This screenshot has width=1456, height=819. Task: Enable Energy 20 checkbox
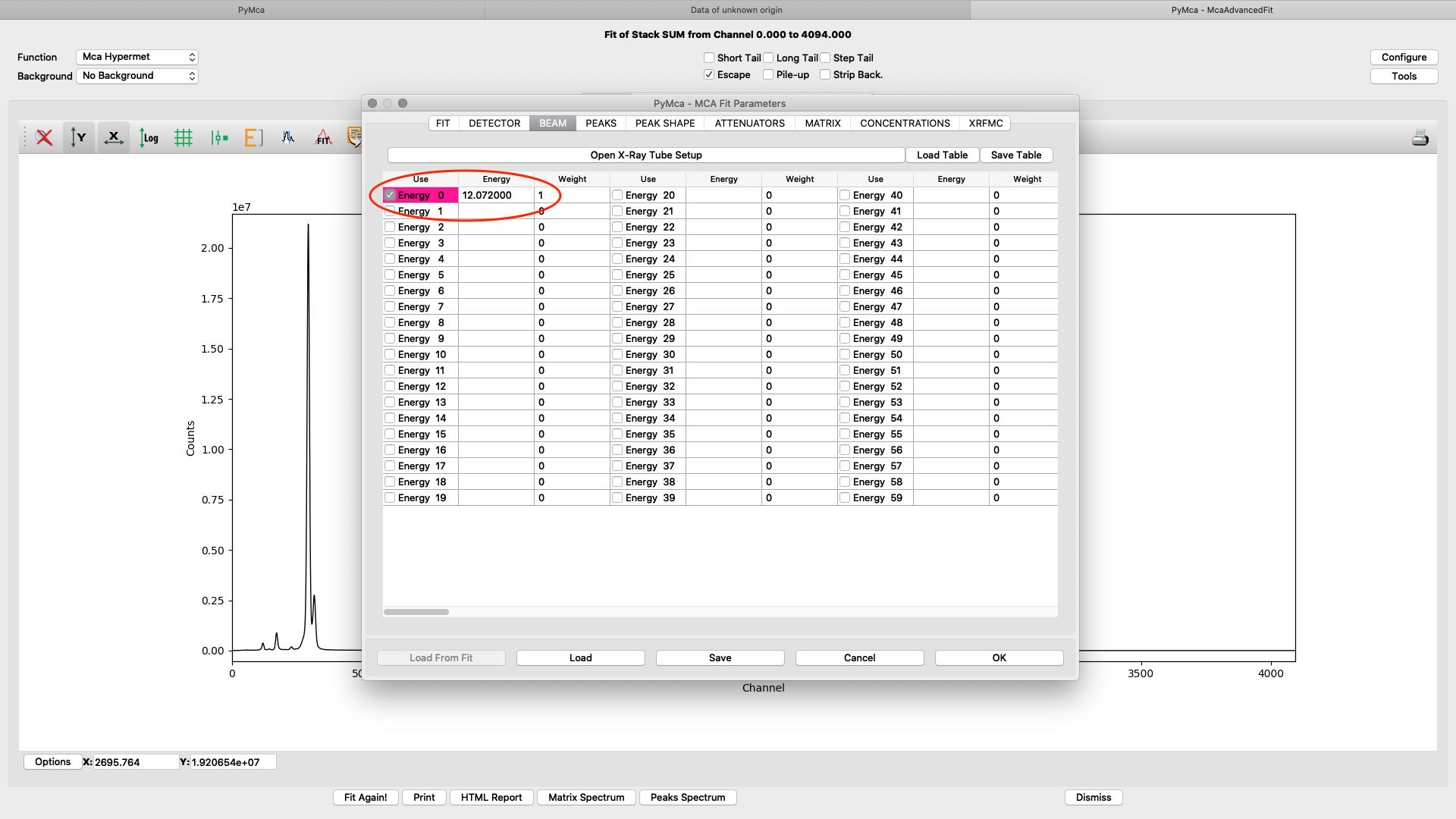(617, 195)
